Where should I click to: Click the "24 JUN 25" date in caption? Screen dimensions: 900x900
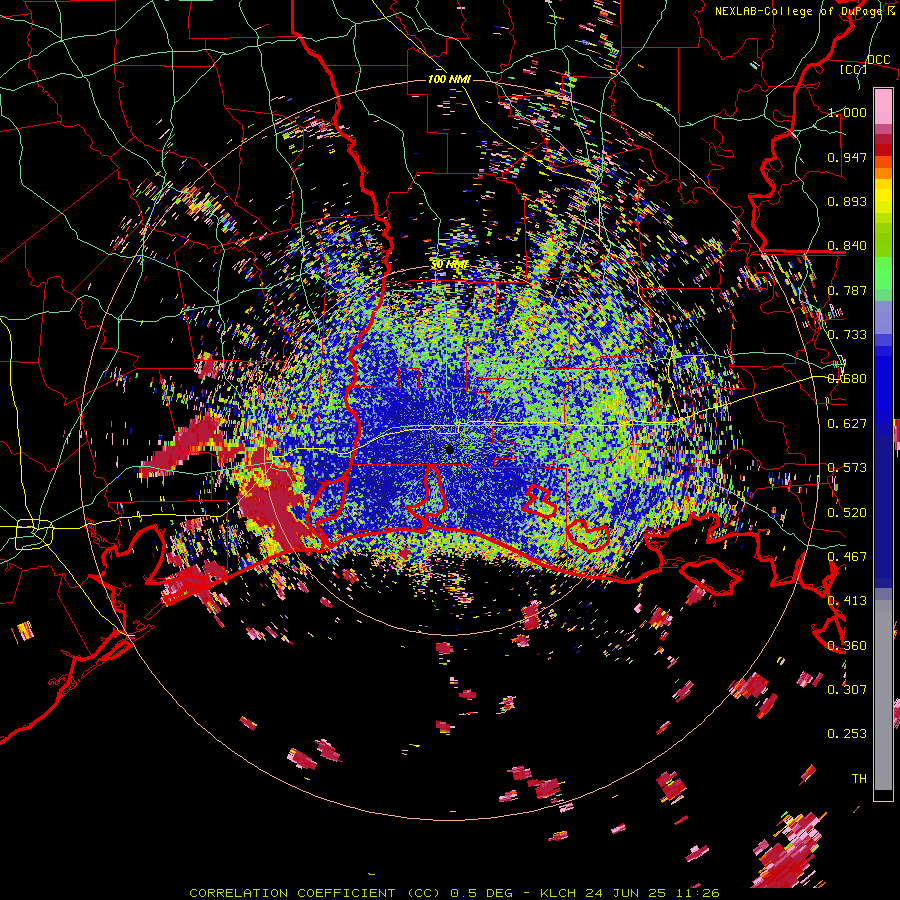[x=626, y=893]
